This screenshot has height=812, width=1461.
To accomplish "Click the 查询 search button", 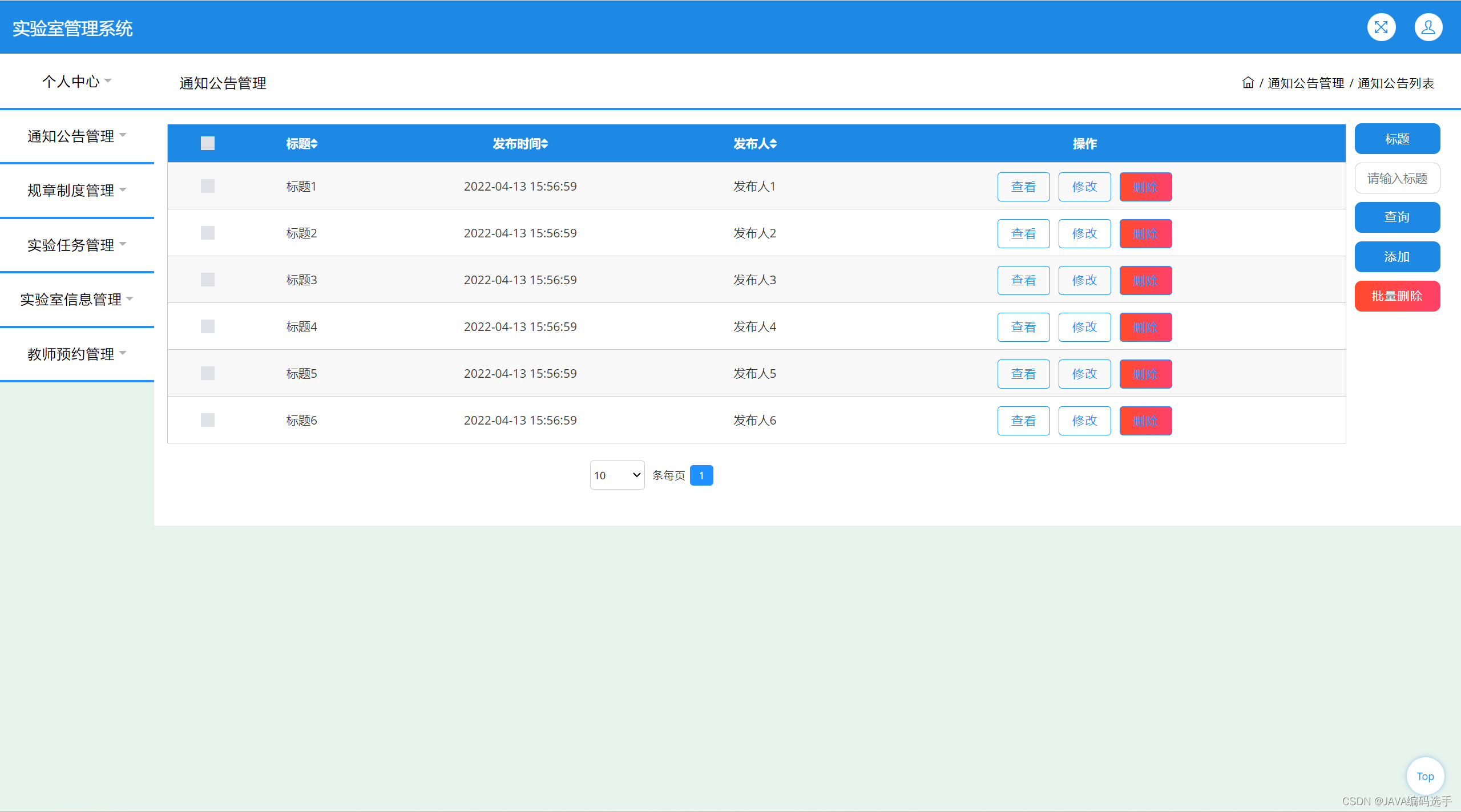I will [x=1397, y=217].
